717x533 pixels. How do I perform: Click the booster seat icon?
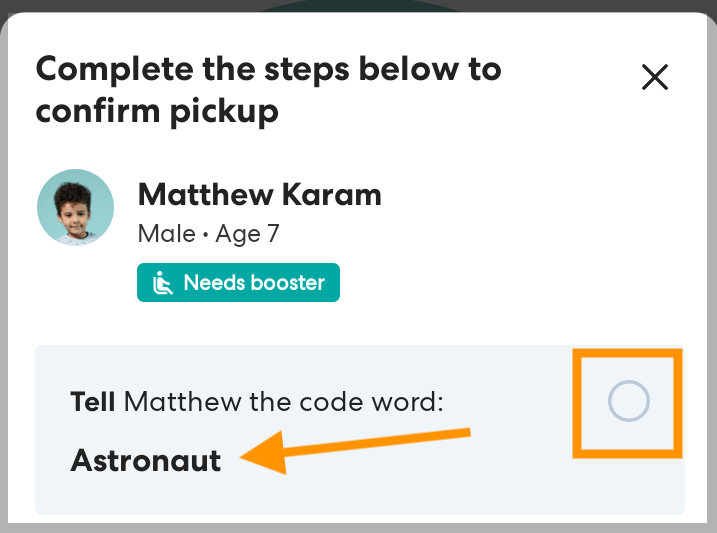coord(162,283)
